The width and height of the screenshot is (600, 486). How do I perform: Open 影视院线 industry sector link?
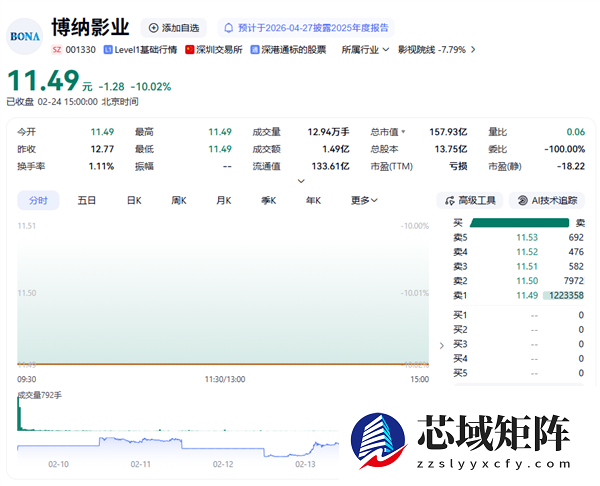click(432, 50)
